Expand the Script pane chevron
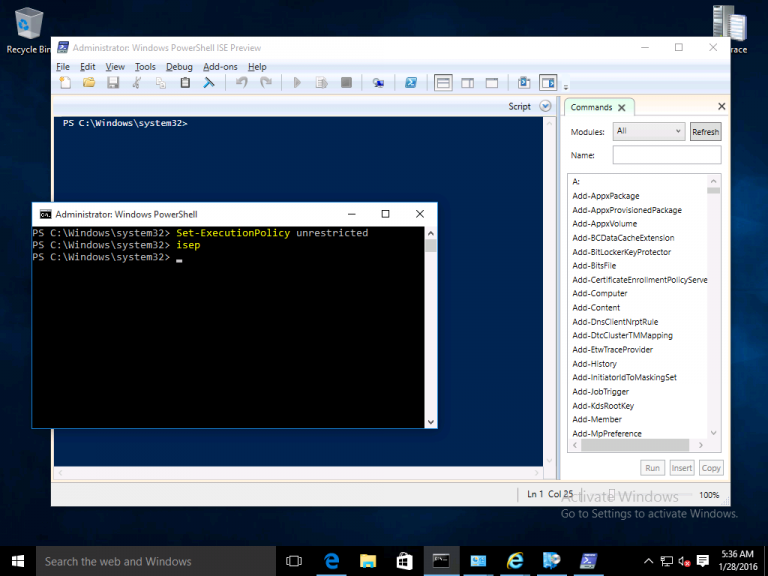 545,106
